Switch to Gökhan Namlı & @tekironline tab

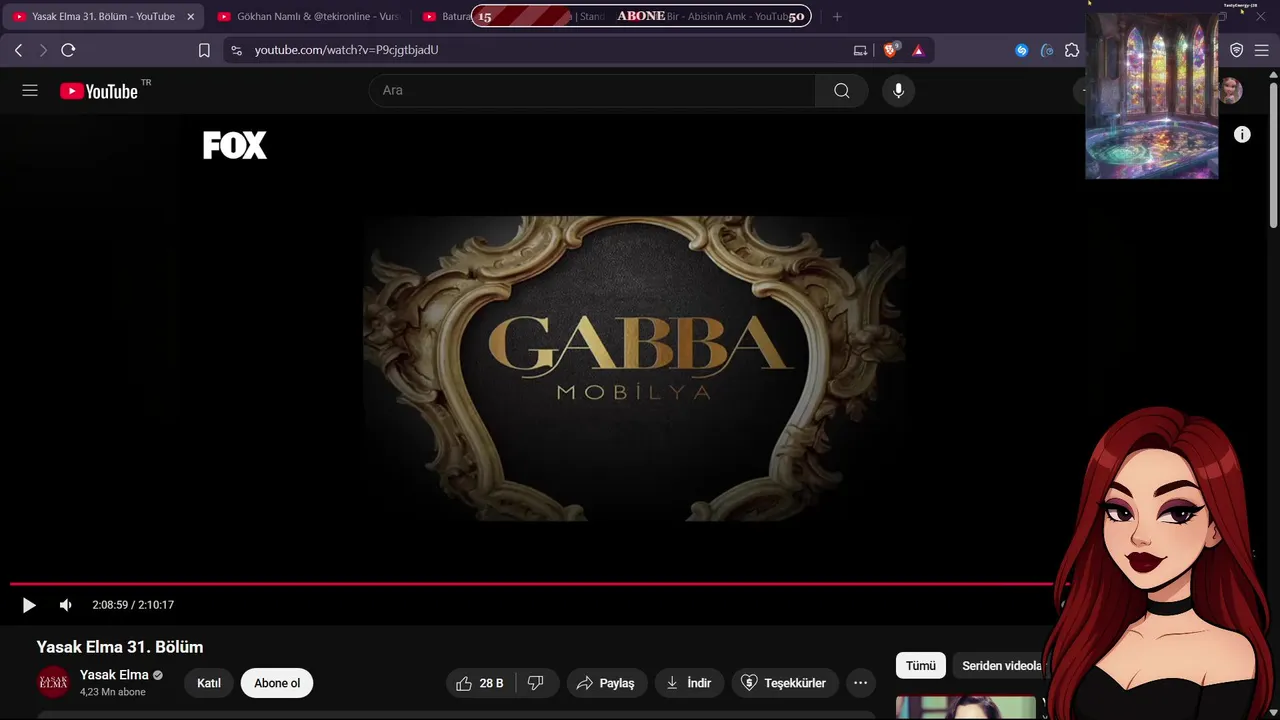click(308, 17)
